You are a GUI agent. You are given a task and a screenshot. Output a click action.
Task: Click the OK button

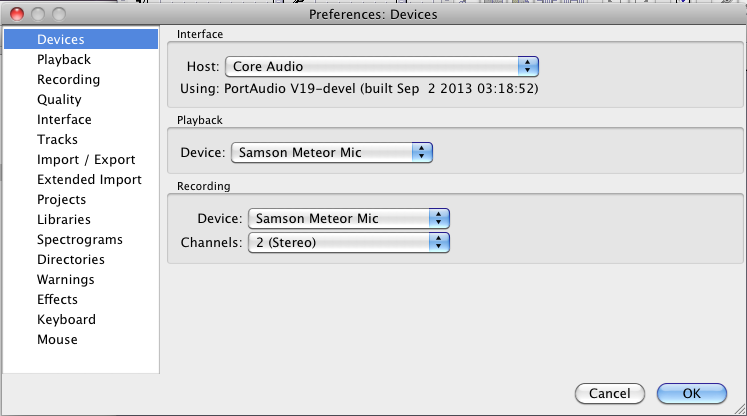point(692,393)
